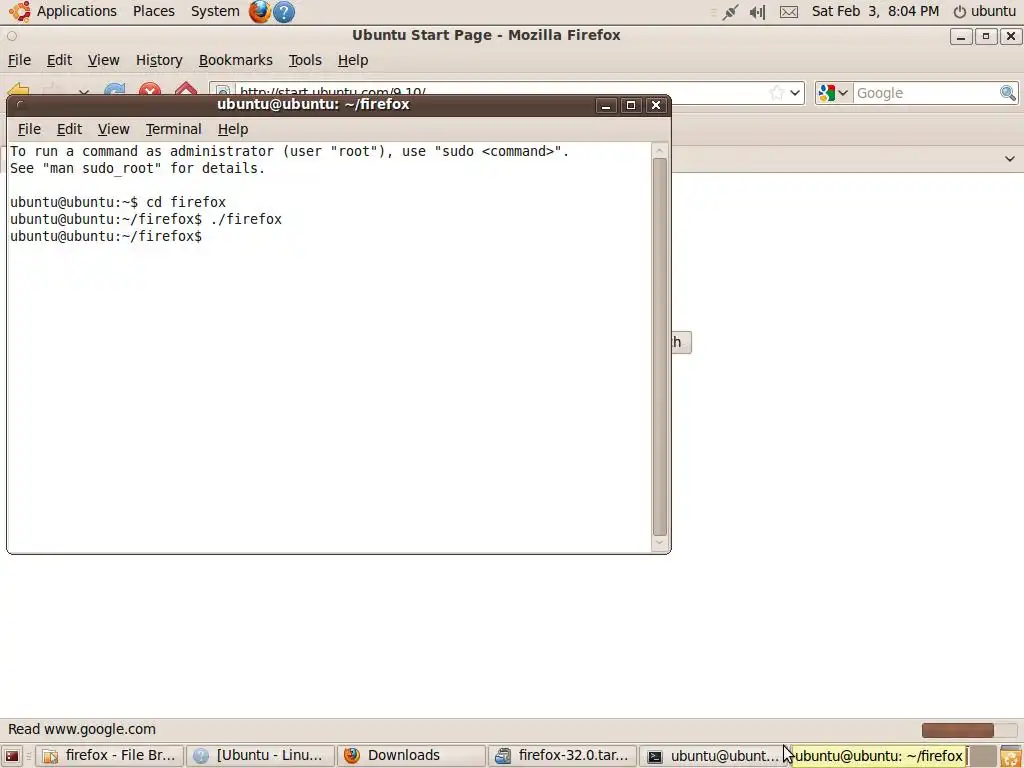Open the mail envelope indicator
1024x768 pixels.
click(x=789, y=12)
